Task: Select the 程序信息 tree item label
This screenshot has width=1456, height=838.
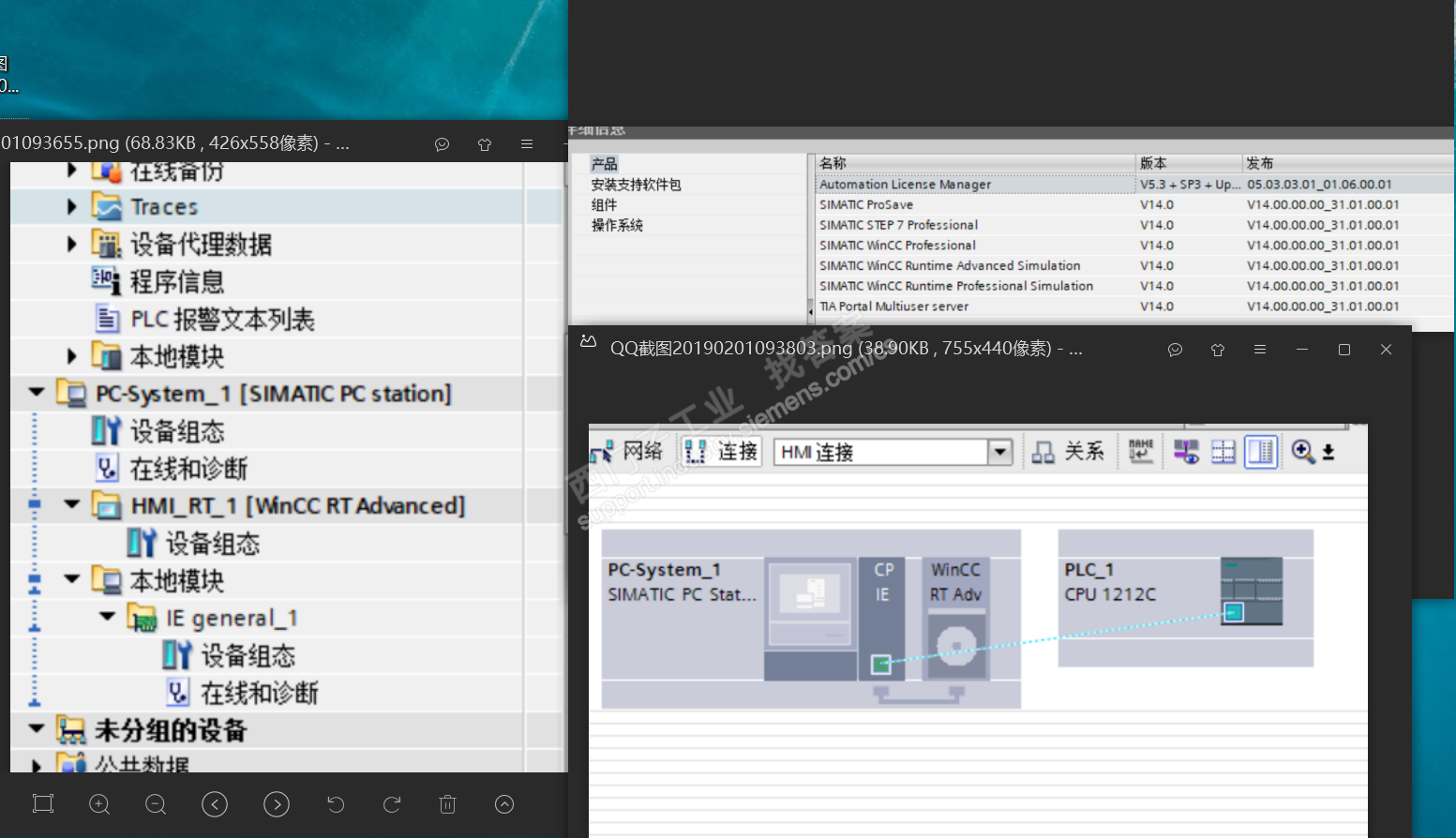Action: click(x=177, y=281)
